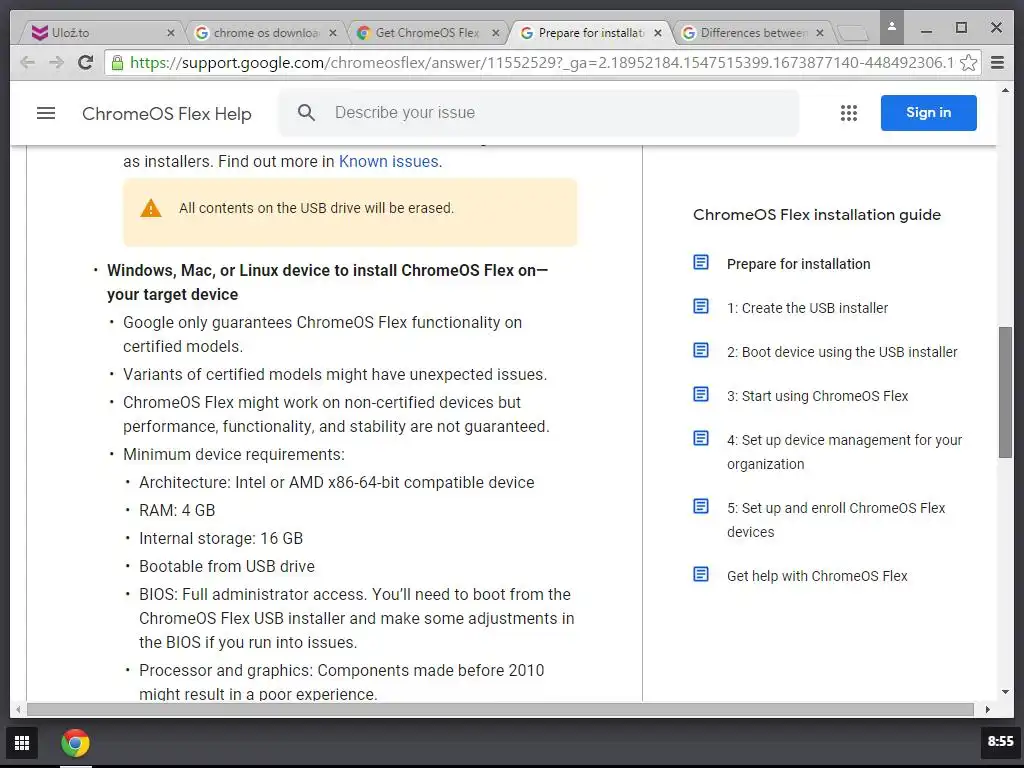This screenshot has height=768, width=1024.
Task: Click document icon beside Boot device using USB
Action: tap(701, 351)
